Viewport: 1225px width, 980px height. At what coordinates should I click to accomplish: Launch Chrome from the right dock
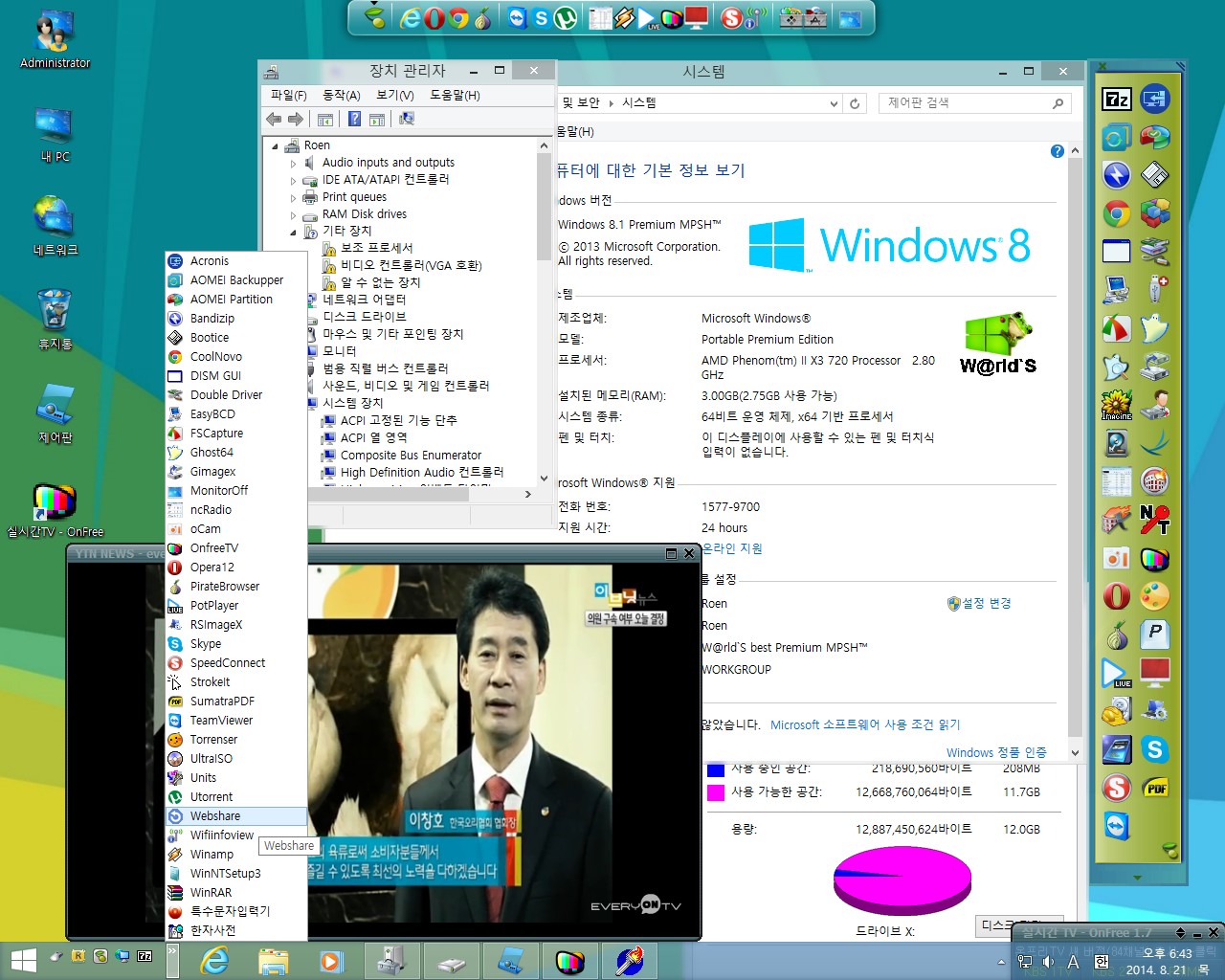1117,213
